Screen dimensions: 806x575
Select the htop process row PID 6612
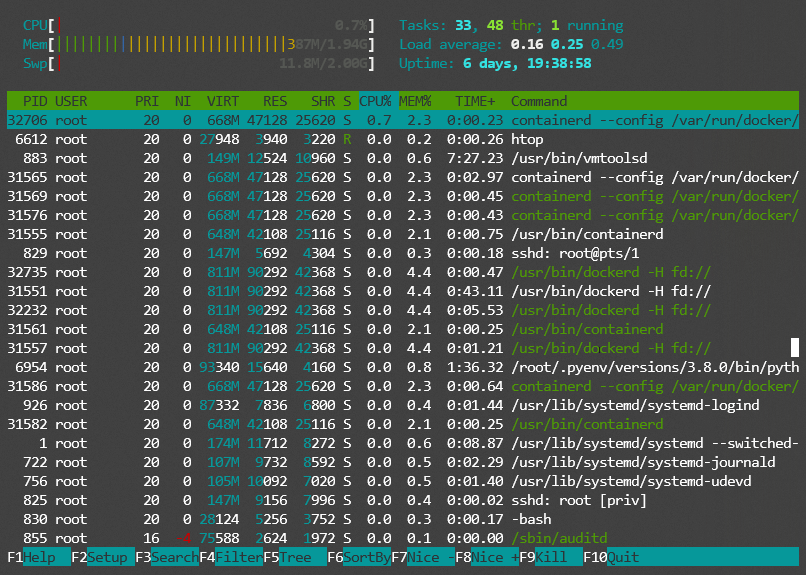(403, 139)
